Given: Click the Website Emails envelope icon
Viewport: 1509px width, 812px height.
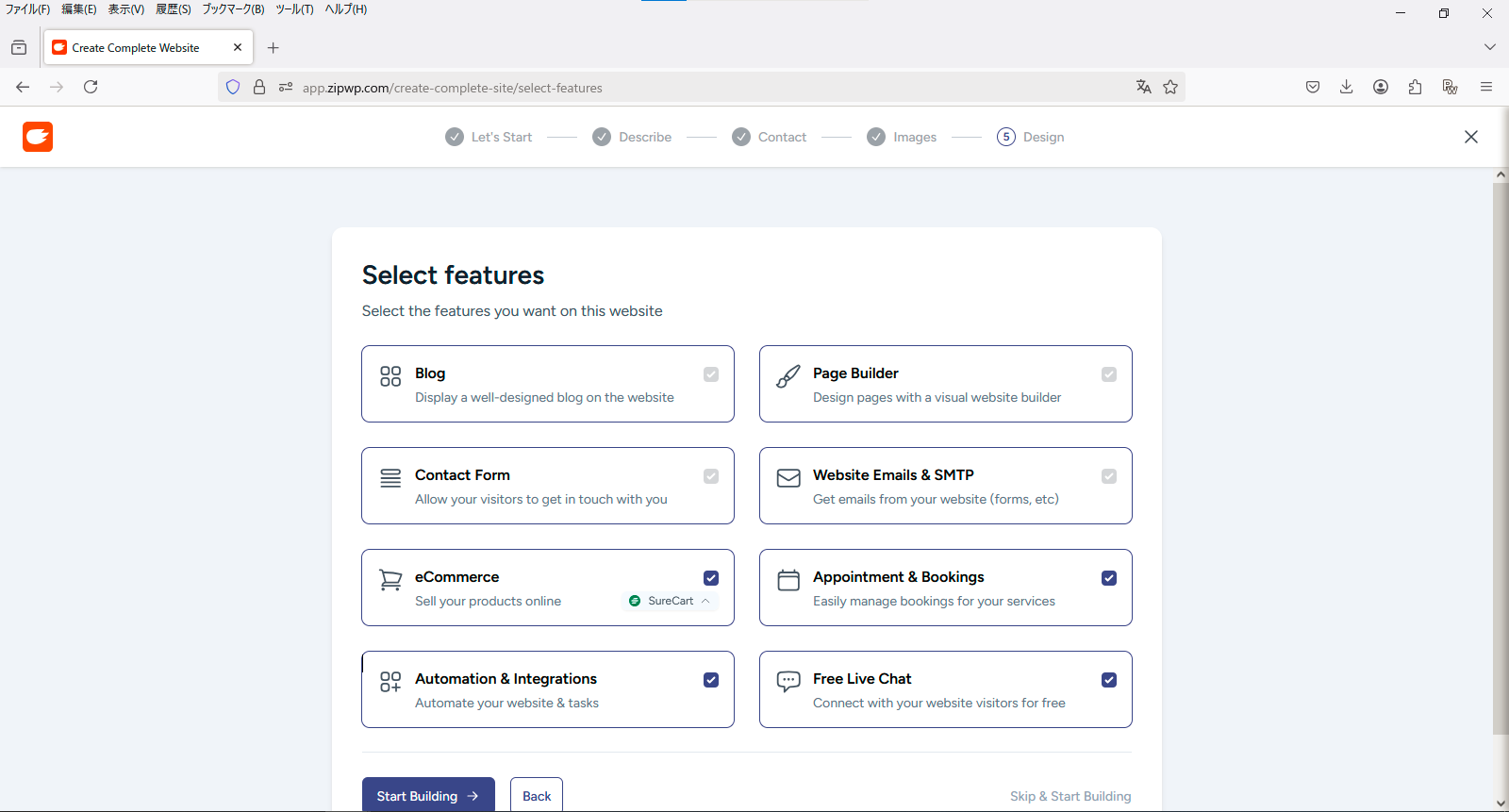Looking at the screenshot, I should pos(788,478).
